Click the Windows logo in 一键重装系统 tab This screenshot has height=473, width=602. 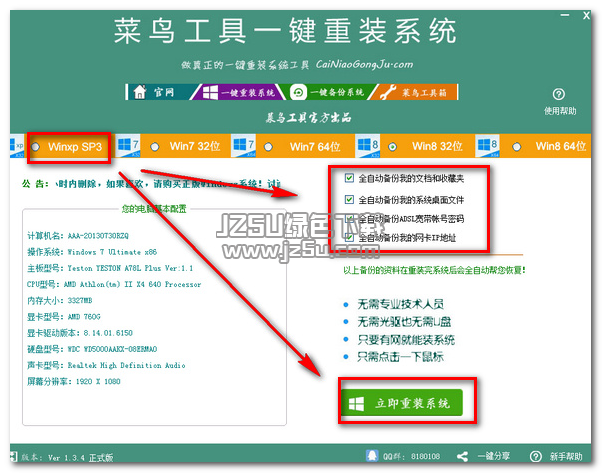[x=210, y=93]
